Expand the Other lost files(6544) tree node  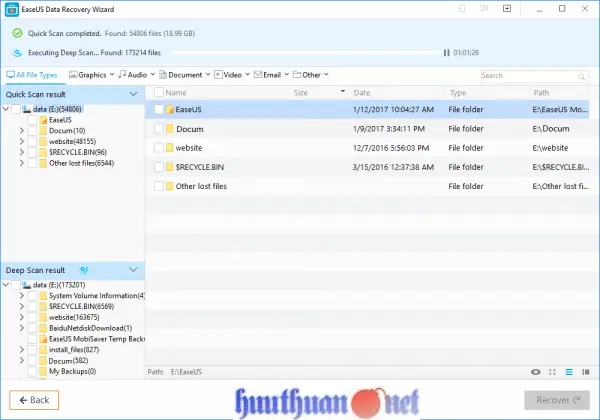tap(21, 163)
